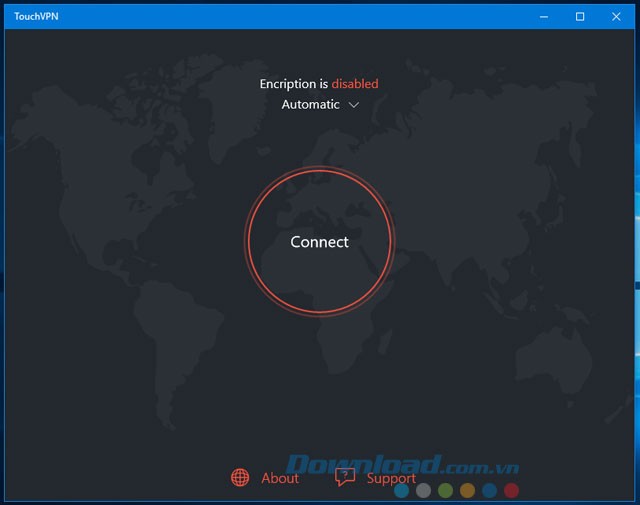Select the gray dot at bottom
Image resolution: width=640 pixels, height=505 pixels.
(x=424, y=490)
